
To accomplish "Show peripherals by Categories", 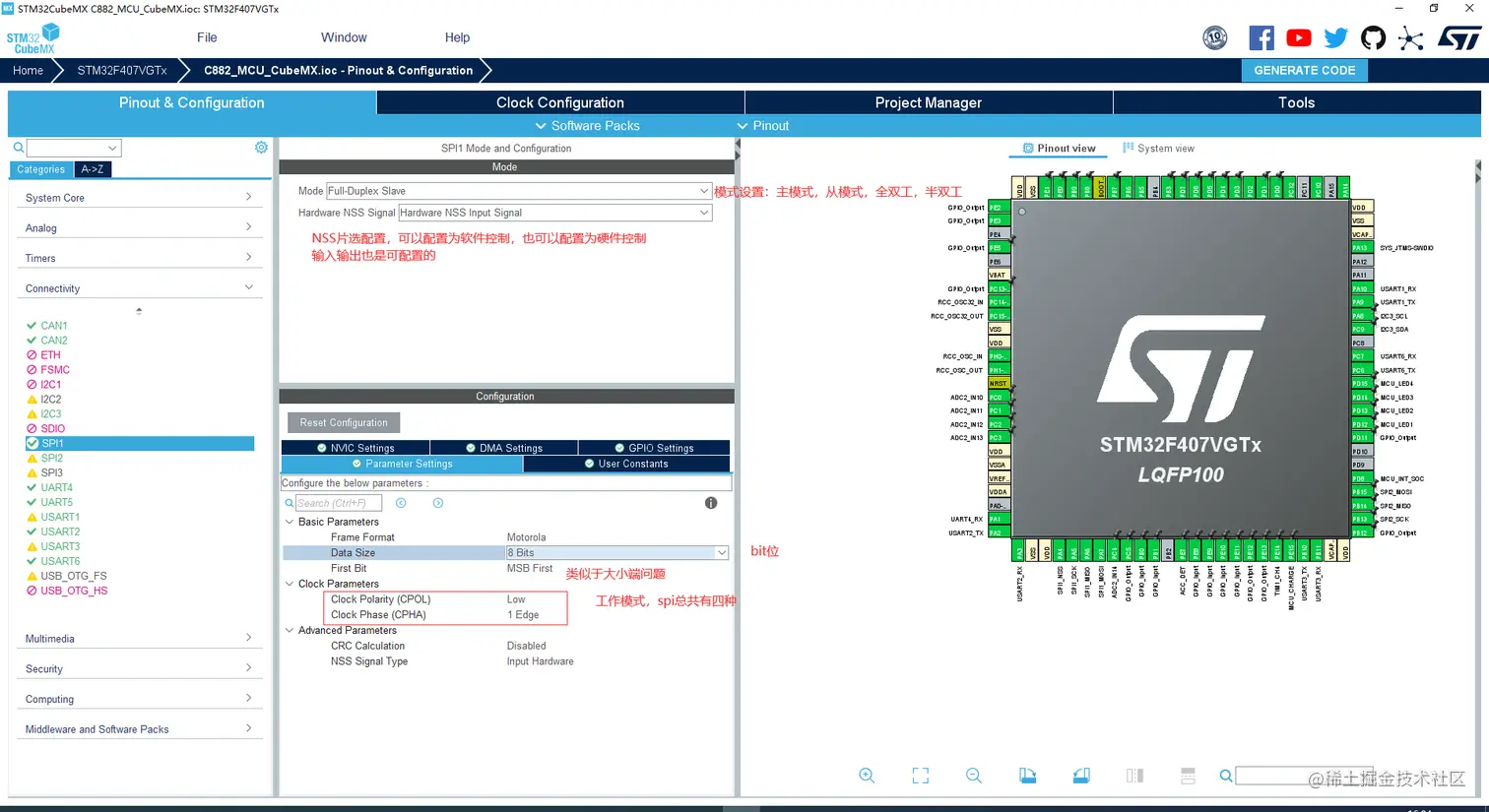I will [x=40, y=169].
